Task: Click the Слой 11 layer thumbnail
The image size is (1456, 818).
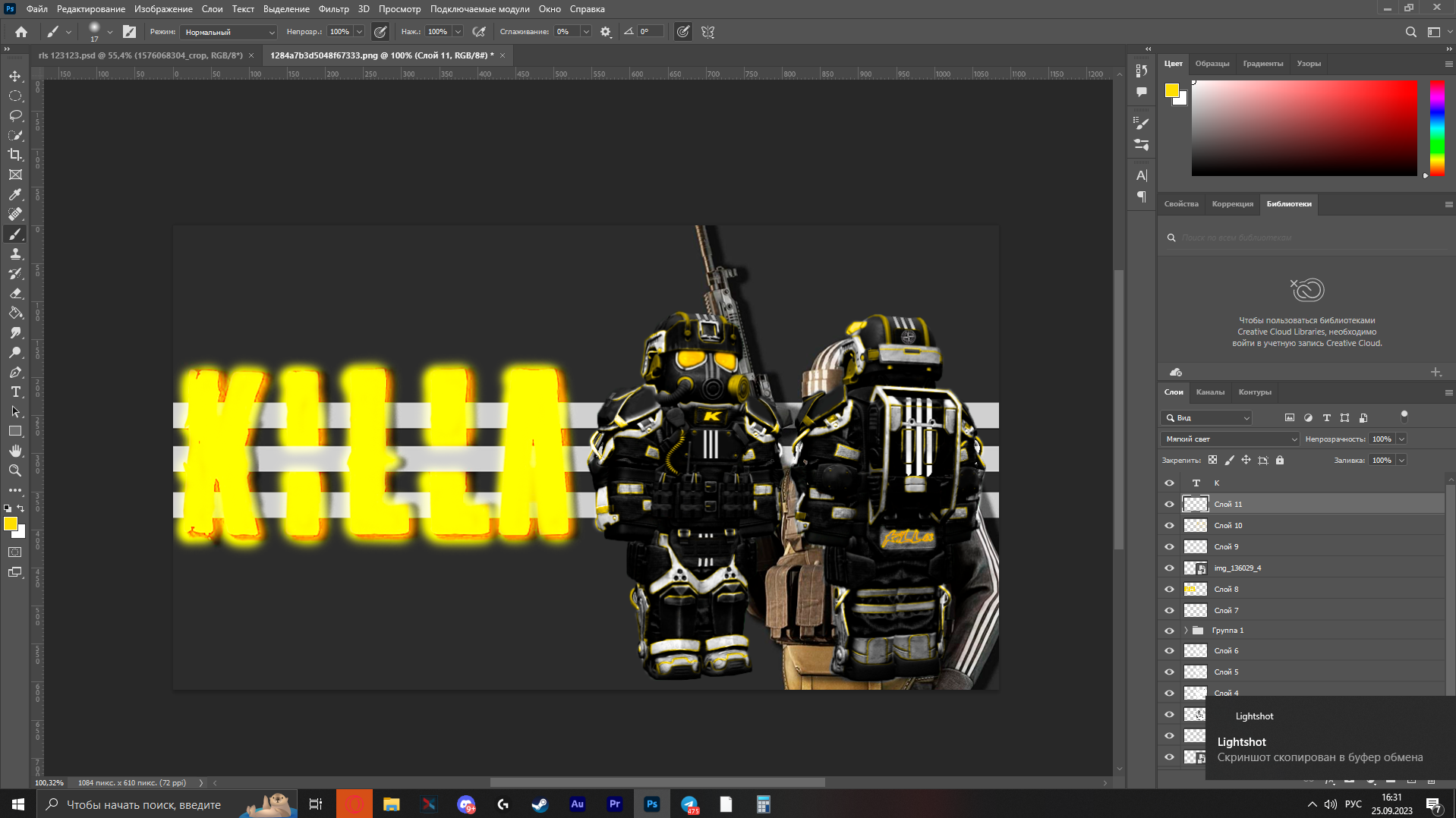Action: point(1196,504)
